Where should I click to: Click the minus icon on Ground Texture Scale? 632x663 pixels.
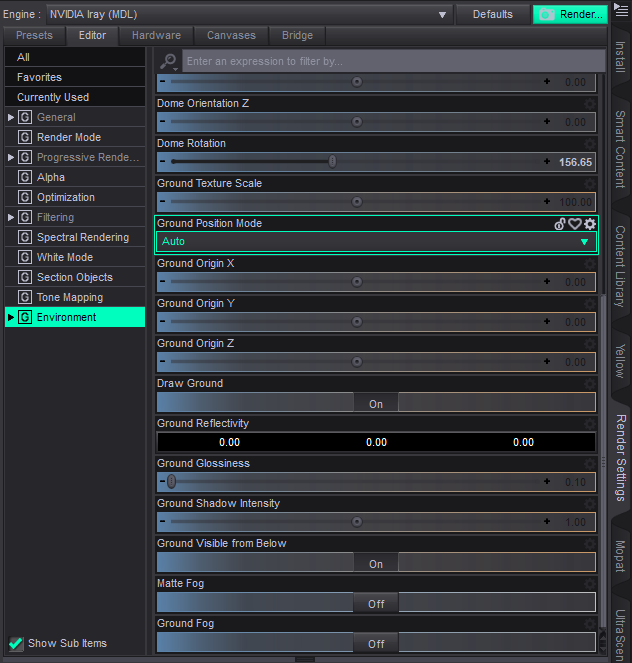click(163, 201)
